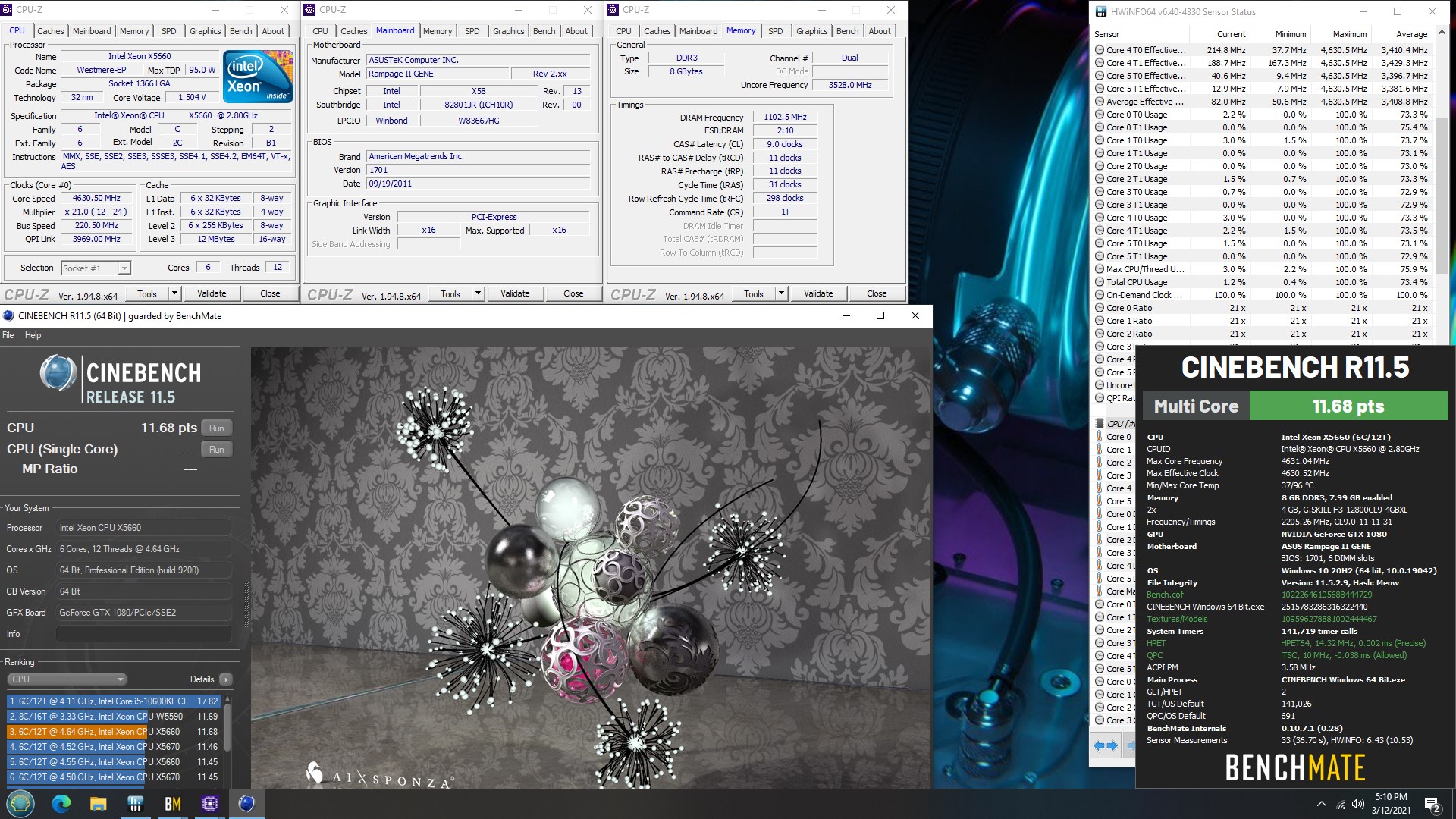Click Bench.cof link in BenchMate overlay
1456x819 pixels.
pos(1165,595)
